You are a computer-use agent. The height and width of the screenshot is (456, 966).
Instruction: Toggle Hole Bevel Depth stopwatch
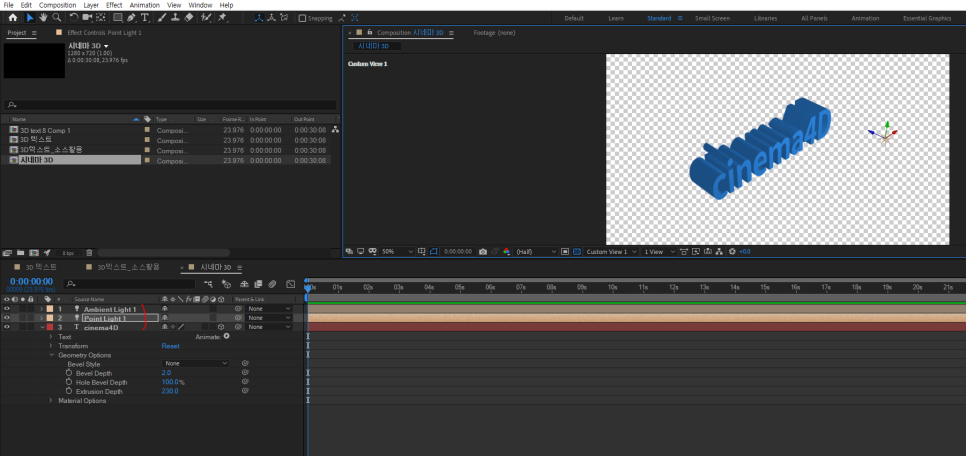[x=69, y=382]
